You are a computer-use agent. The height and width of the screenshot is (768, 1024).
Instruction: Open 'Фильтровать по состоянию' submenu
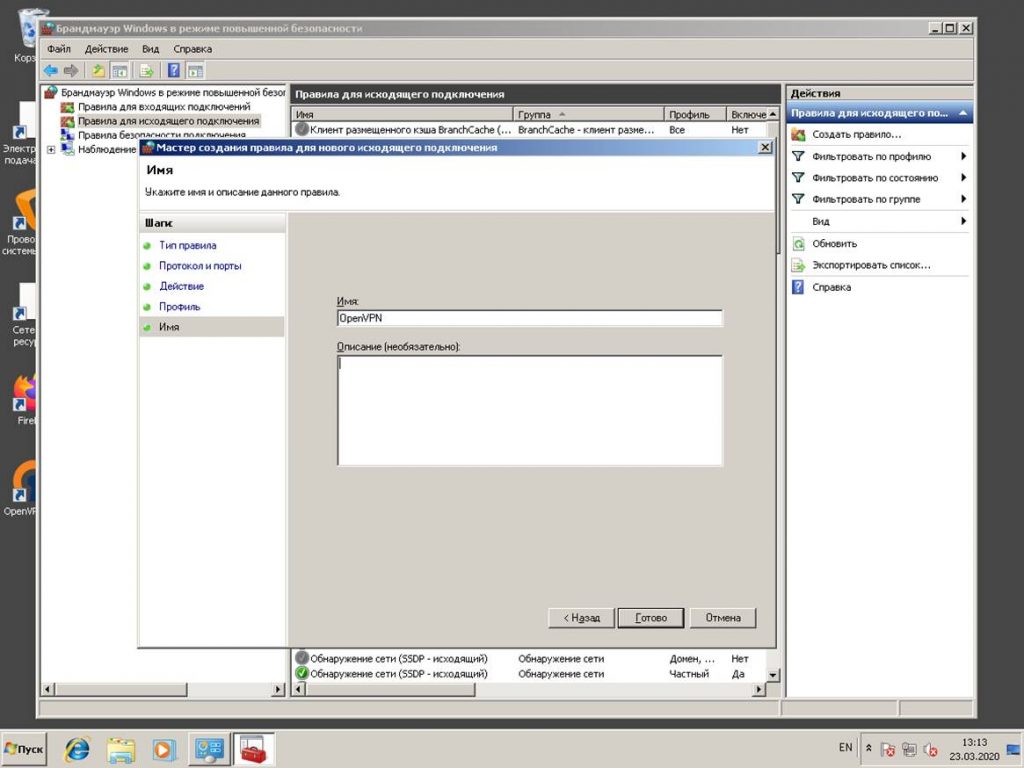[x=879, y=178]
